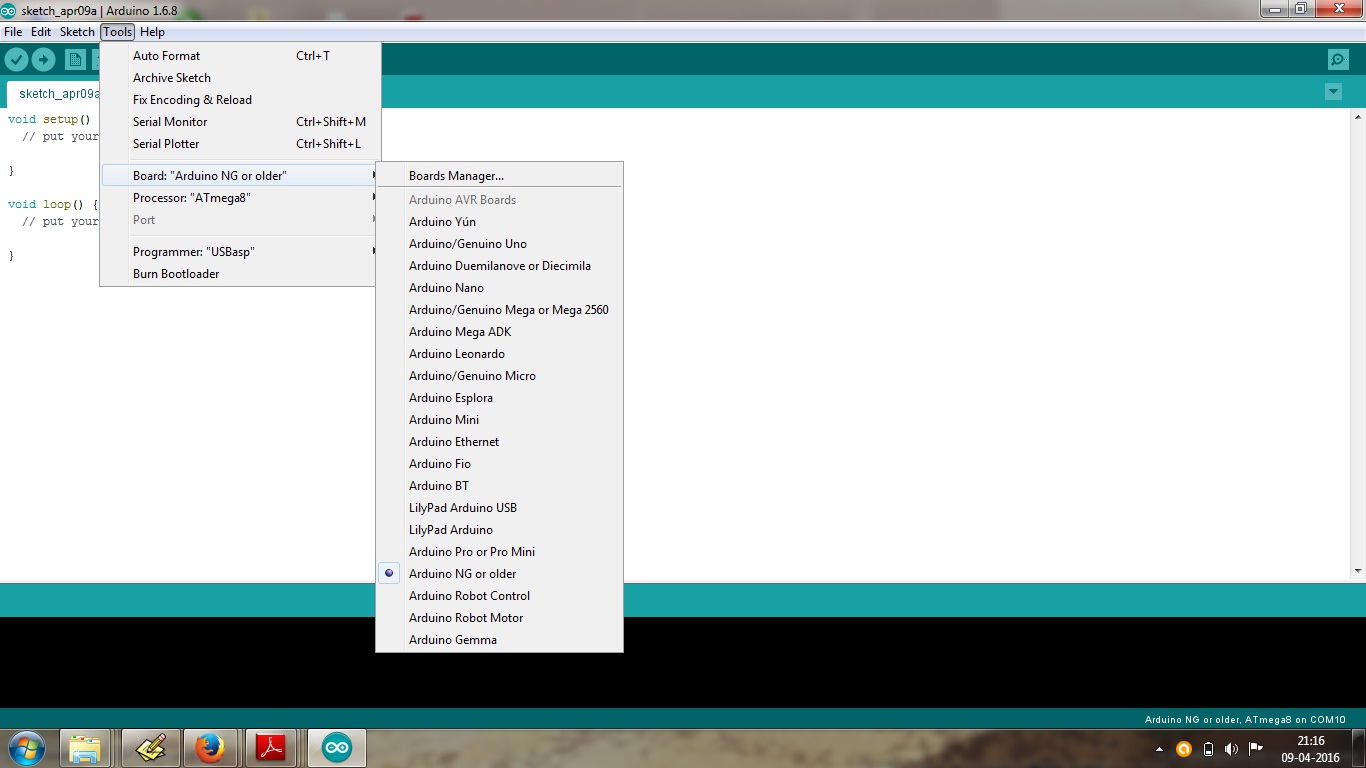
Task: Click the orange Arduino icon in system tray
Action: 1184,748
